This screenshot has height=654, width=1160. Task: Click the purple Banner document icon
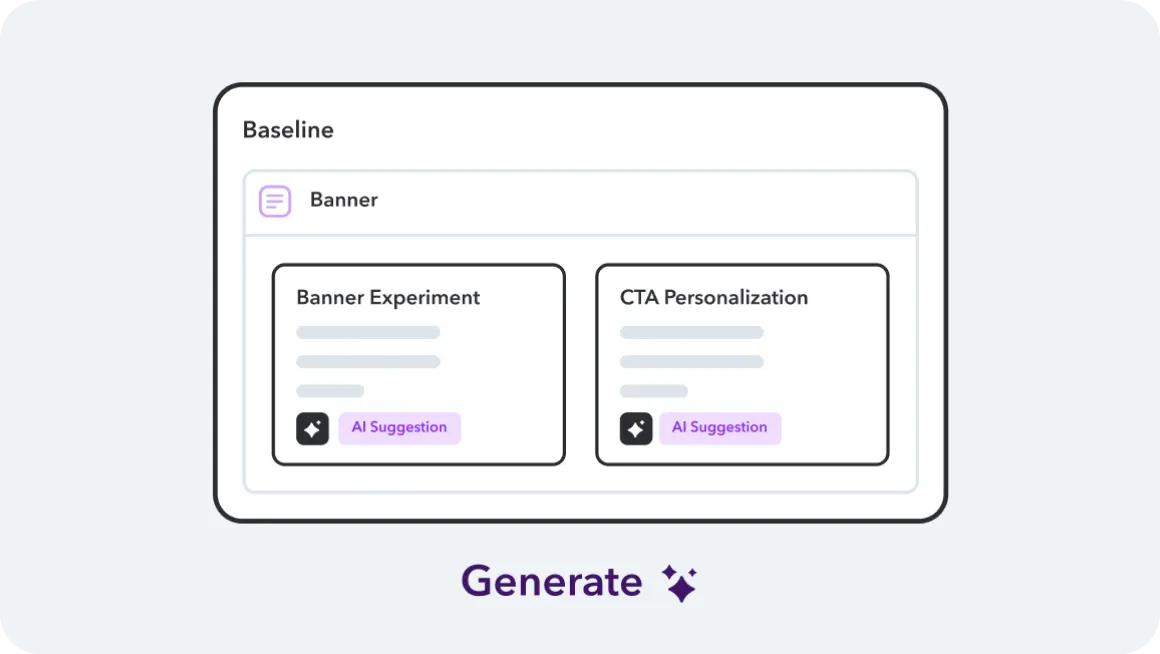[x=275, y=201]
